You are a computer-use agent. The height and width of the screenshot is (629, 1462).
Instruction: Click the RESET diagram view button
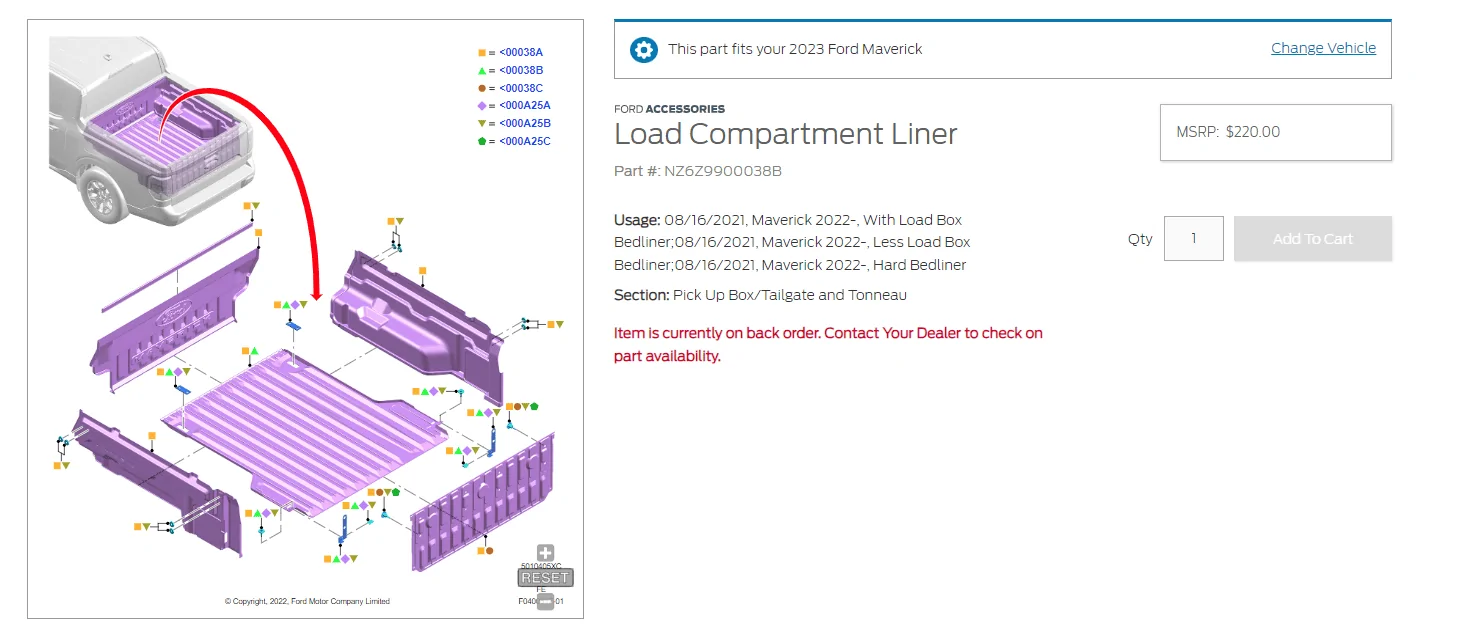(545, 578)
